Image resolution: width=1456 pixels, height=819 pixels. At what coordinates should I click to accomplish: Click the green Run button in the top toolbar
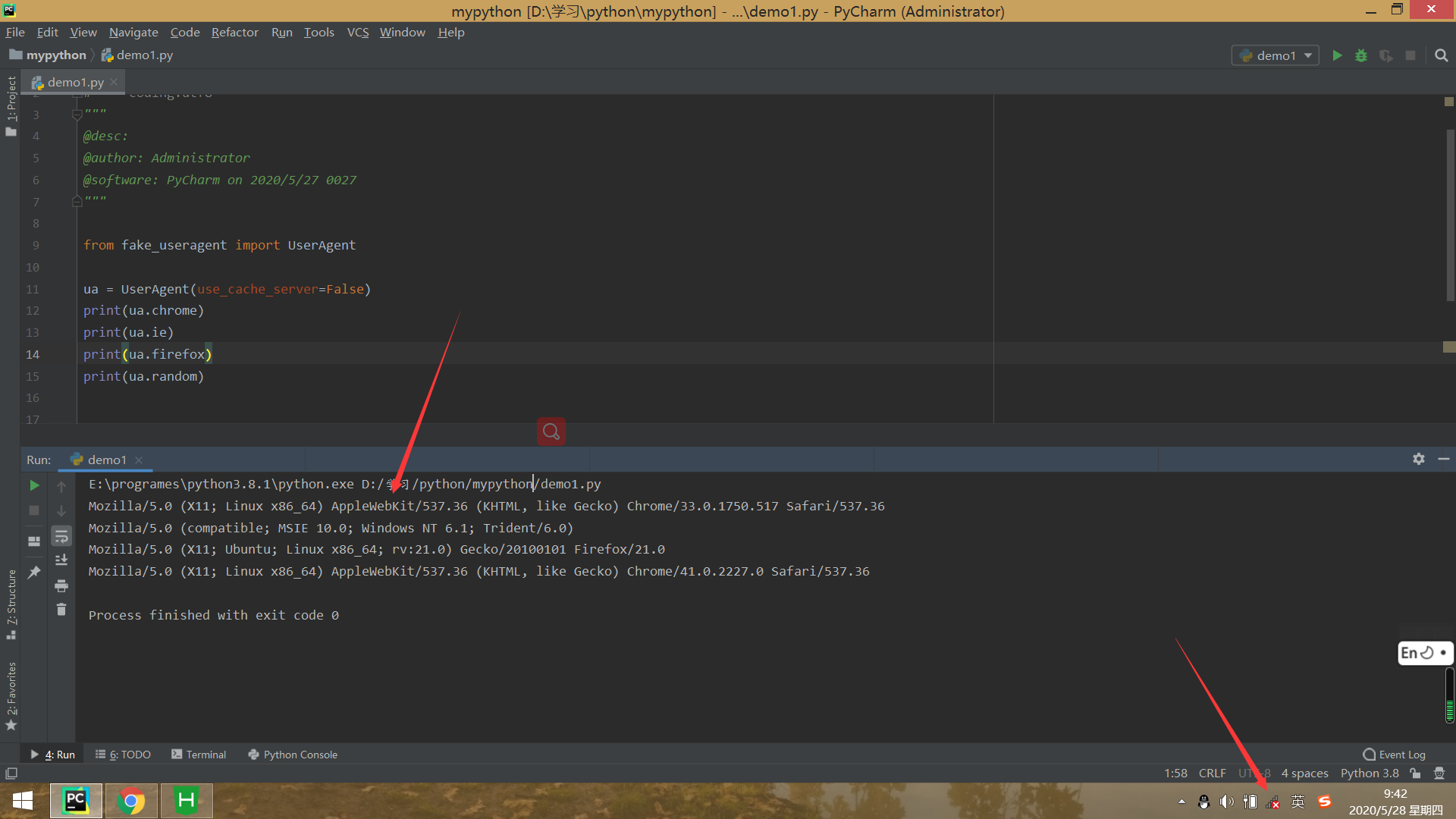click(x=1337, y=55)
